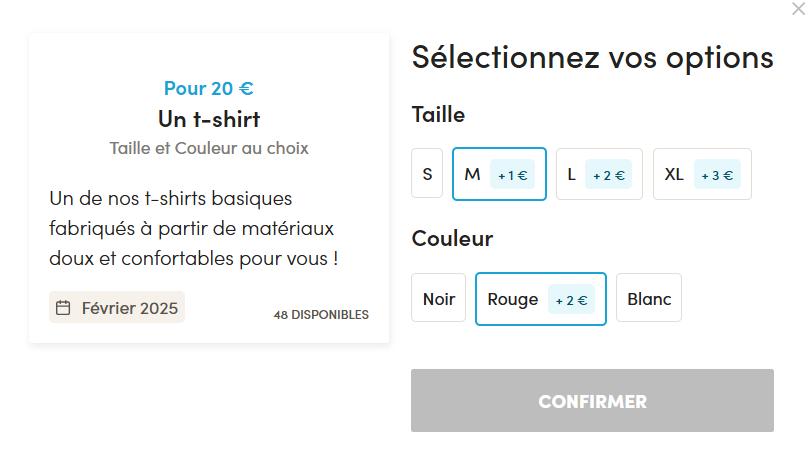The height and width of the screenshot is (455, 811).
Task: Click the Taille section heading
Action: pyautogui.click(x=439, y=114)
